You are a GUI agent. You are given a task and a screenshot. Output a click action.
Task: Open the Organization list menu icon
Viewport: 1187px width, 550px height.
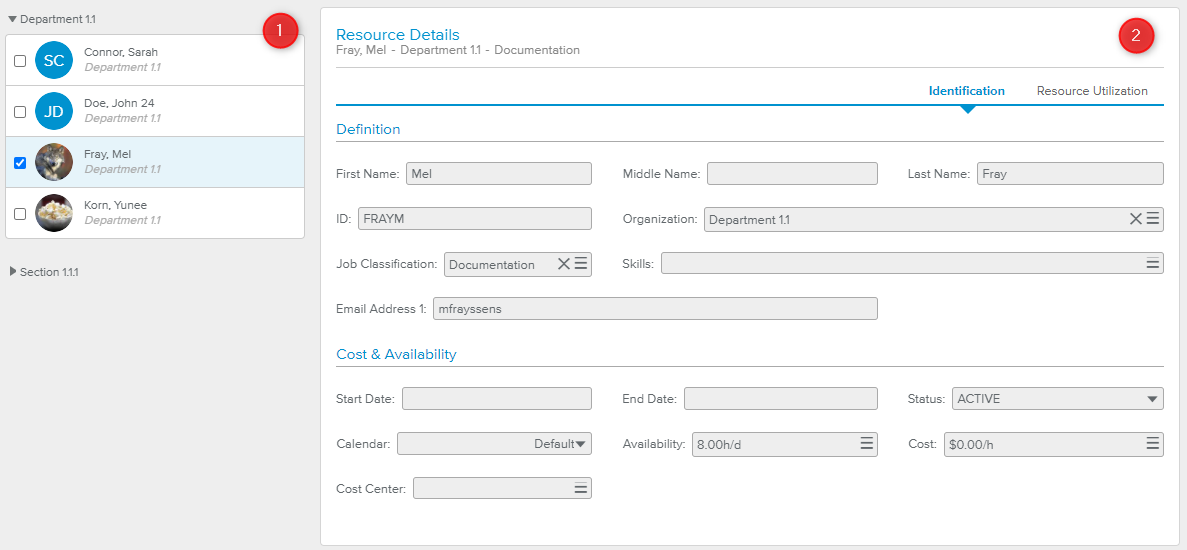[x=1153, y=219]
